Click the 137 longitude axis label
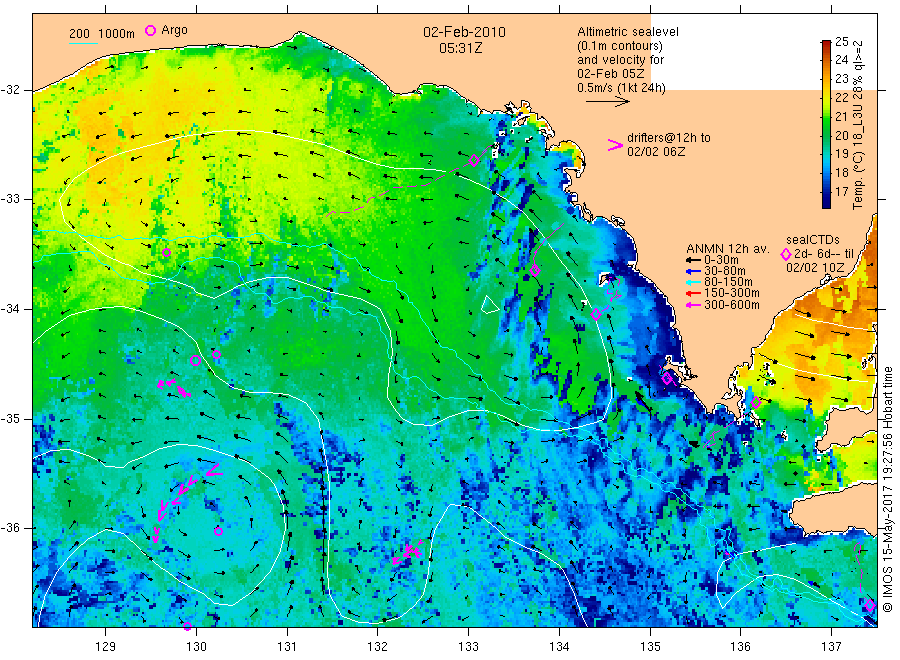Image resolution: width=900 pixels, height=660 pixels. [831, 647]
